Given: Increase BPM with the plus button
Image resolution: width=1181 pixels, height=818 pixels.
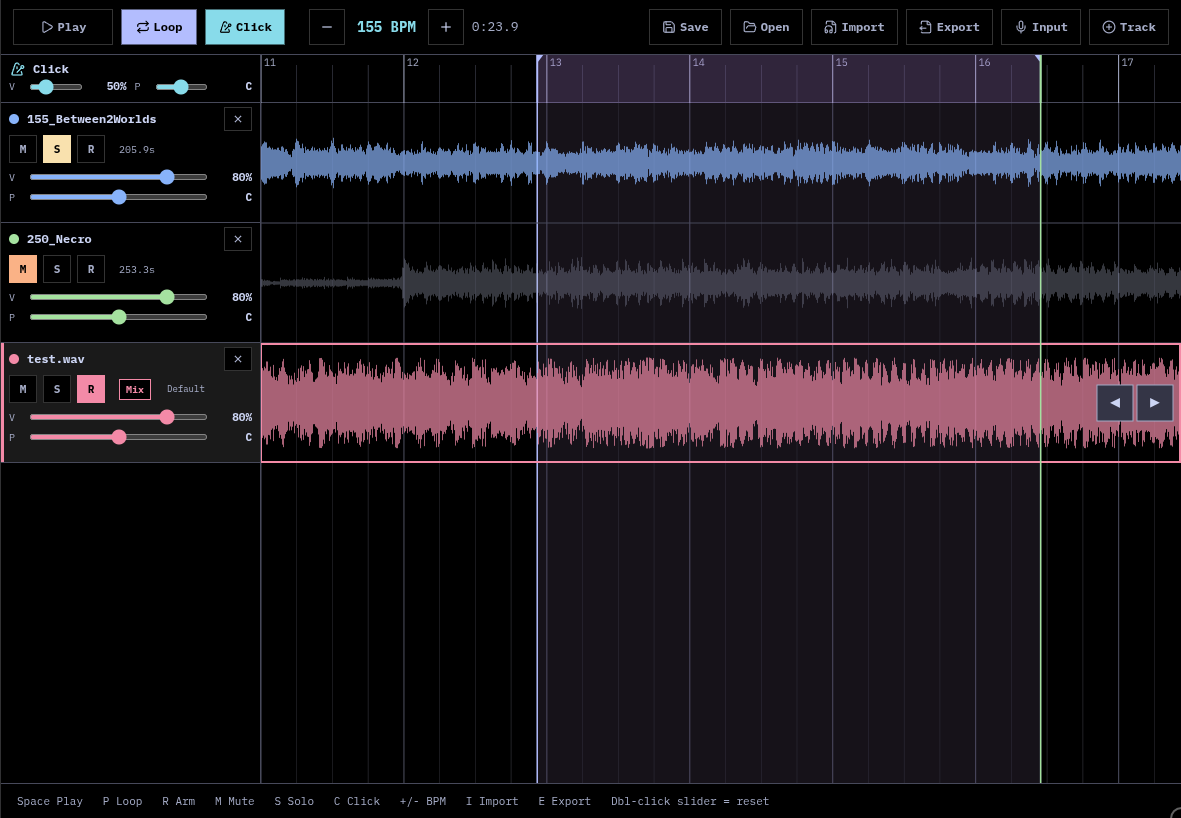Looking at the screenshot, I should pyautogui.click(x=446, y=27).
